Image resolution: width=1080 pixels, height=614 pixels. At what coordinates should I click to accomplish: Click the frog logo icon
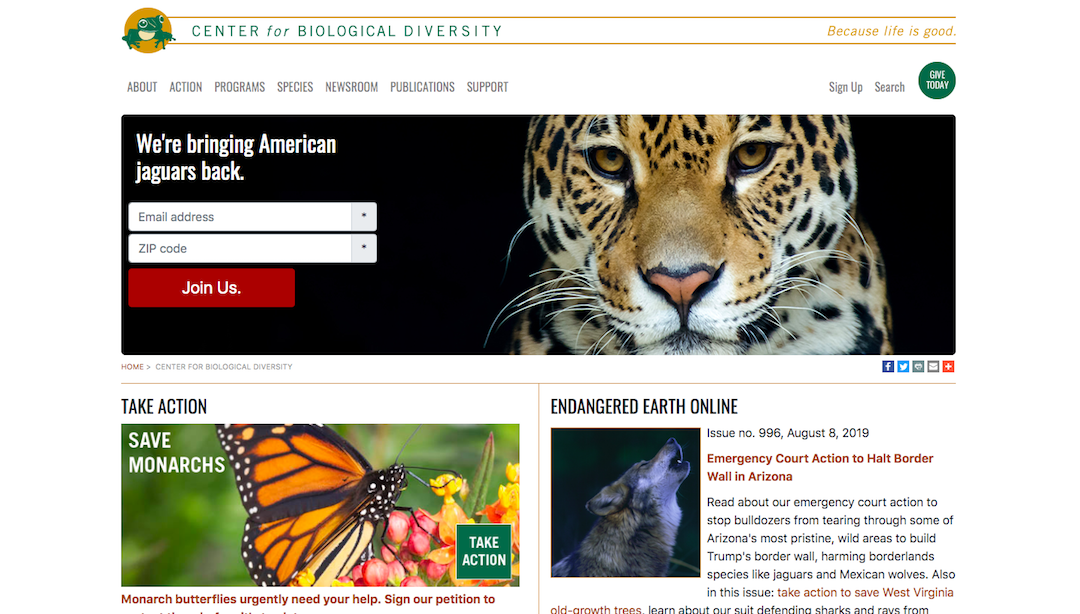point(147,30)
